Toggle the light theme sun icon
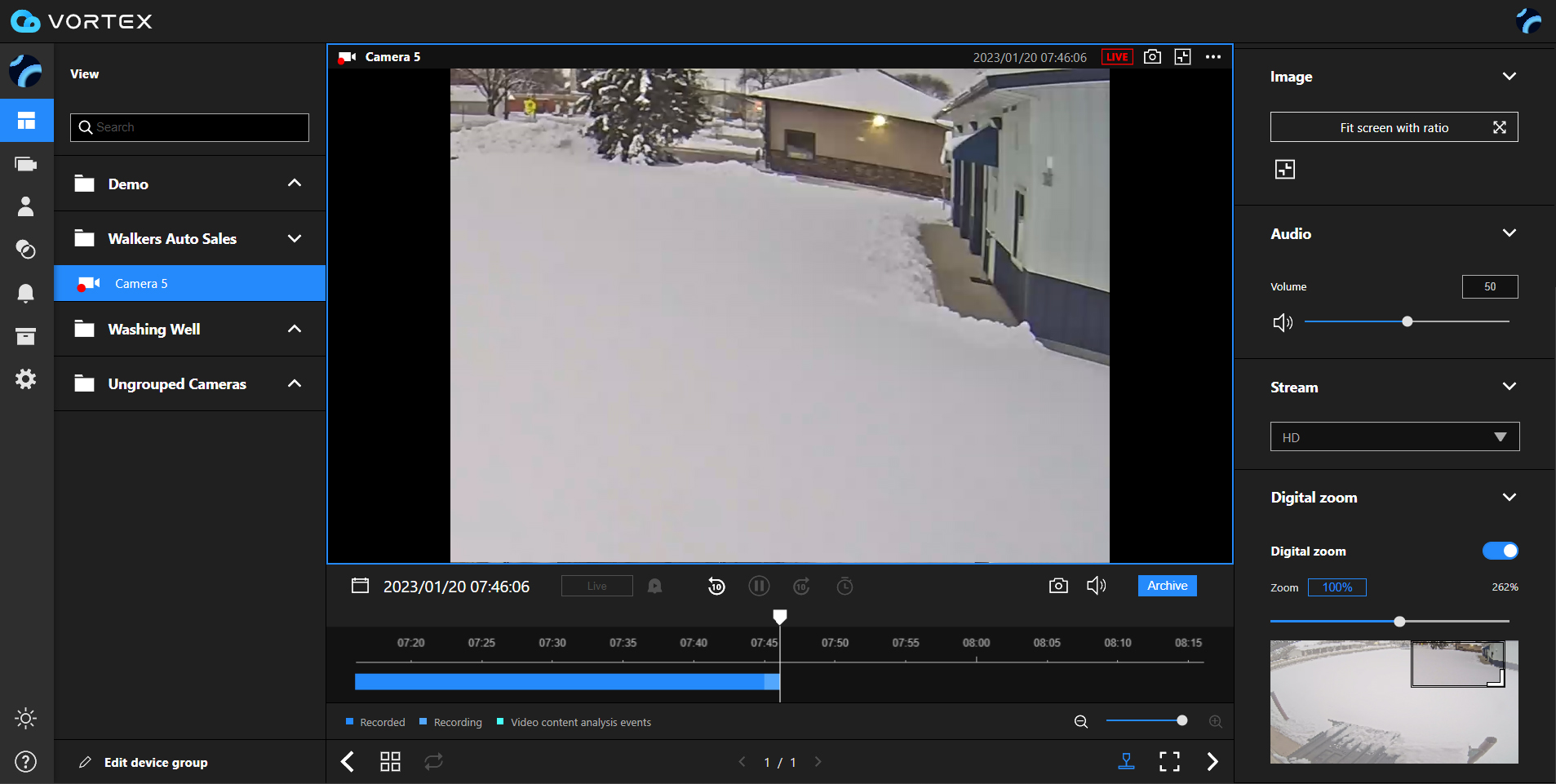1556x784 pixels. click(26, 719)
